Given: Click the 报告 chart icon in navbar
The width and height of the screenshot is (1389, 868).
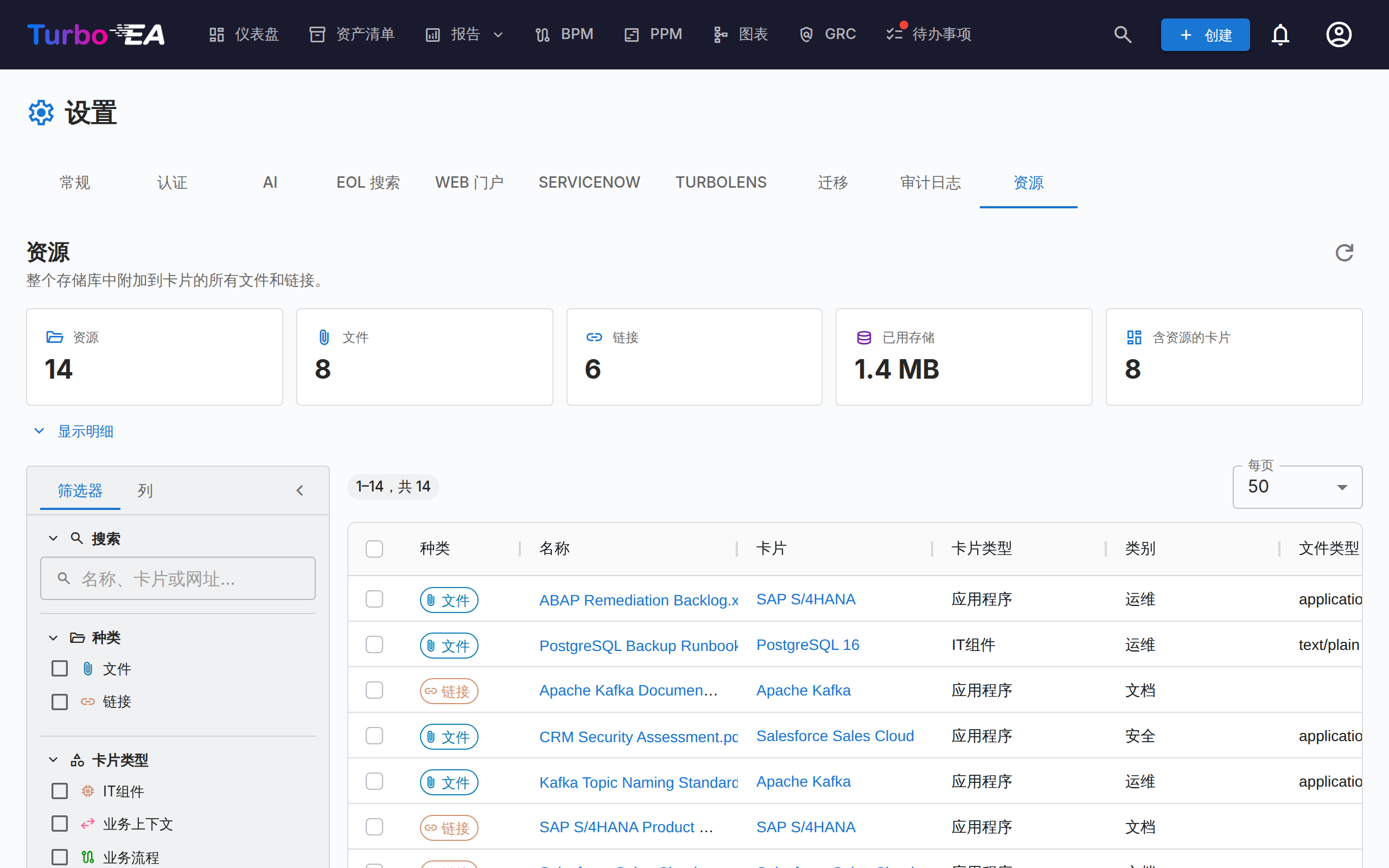Looking at the screenshot, I should point(432,34).
